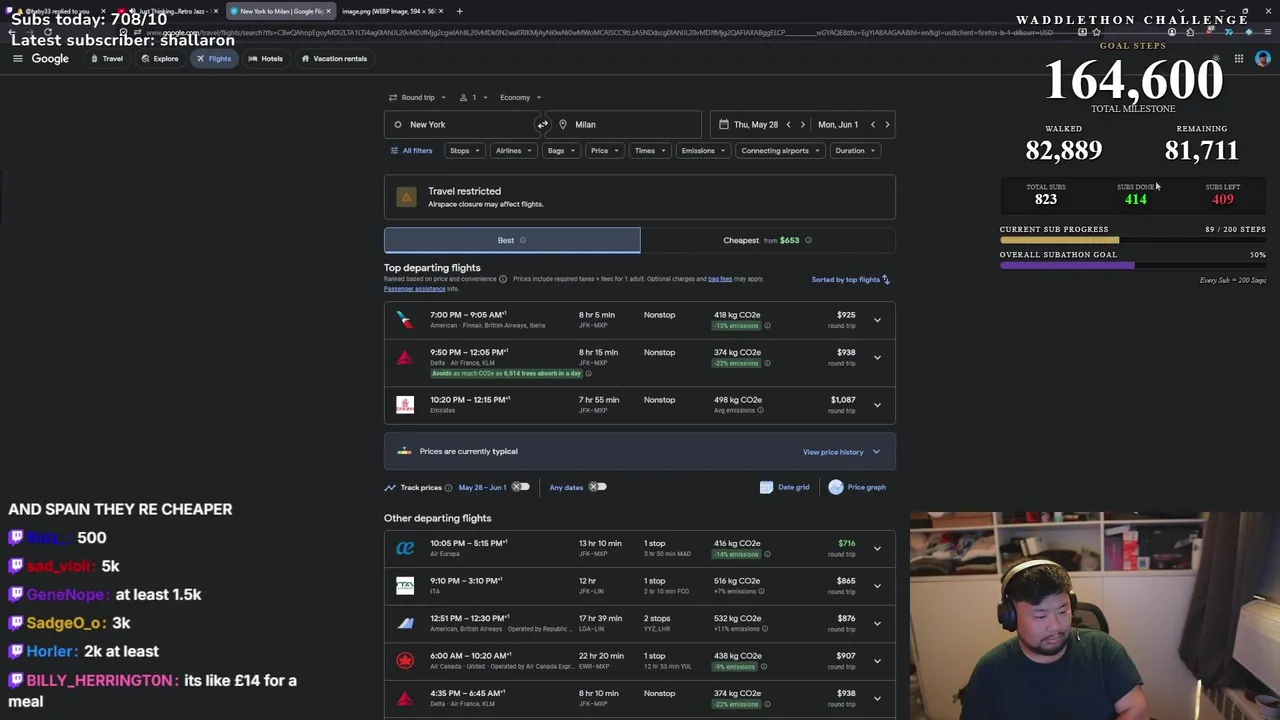Switch to the Explore tab
Viewport: 1280px width, 720px height.
(160, 59)
